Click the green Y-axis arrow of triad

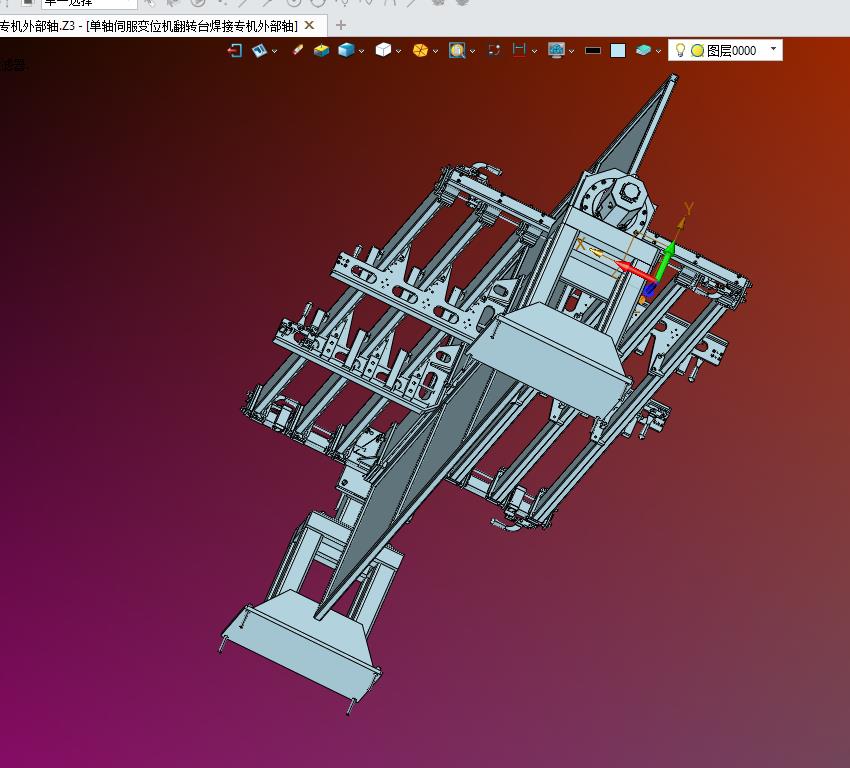click(666, 260)
